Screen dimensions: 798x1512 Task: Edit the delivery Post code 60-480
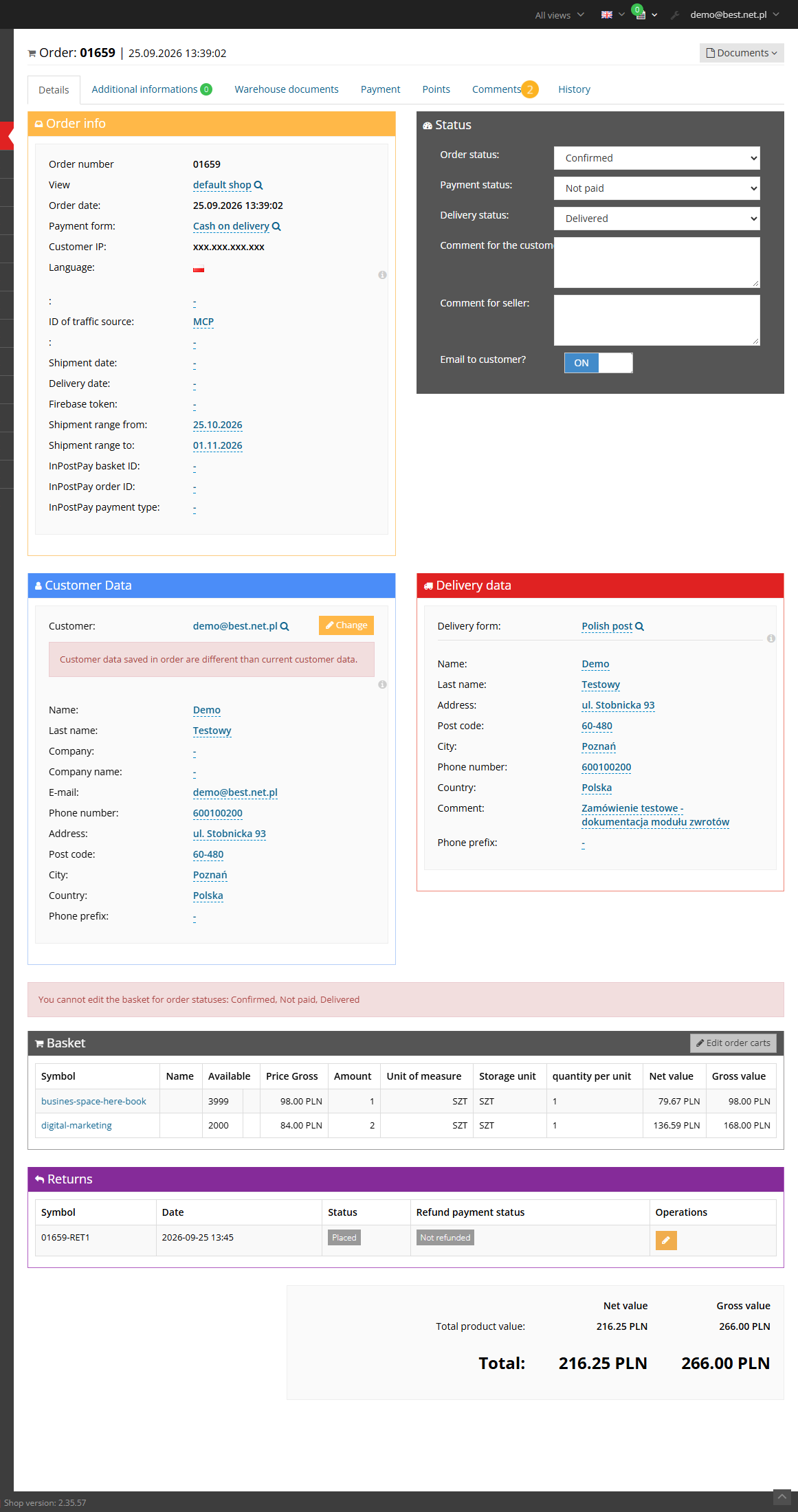coord(597,726)
